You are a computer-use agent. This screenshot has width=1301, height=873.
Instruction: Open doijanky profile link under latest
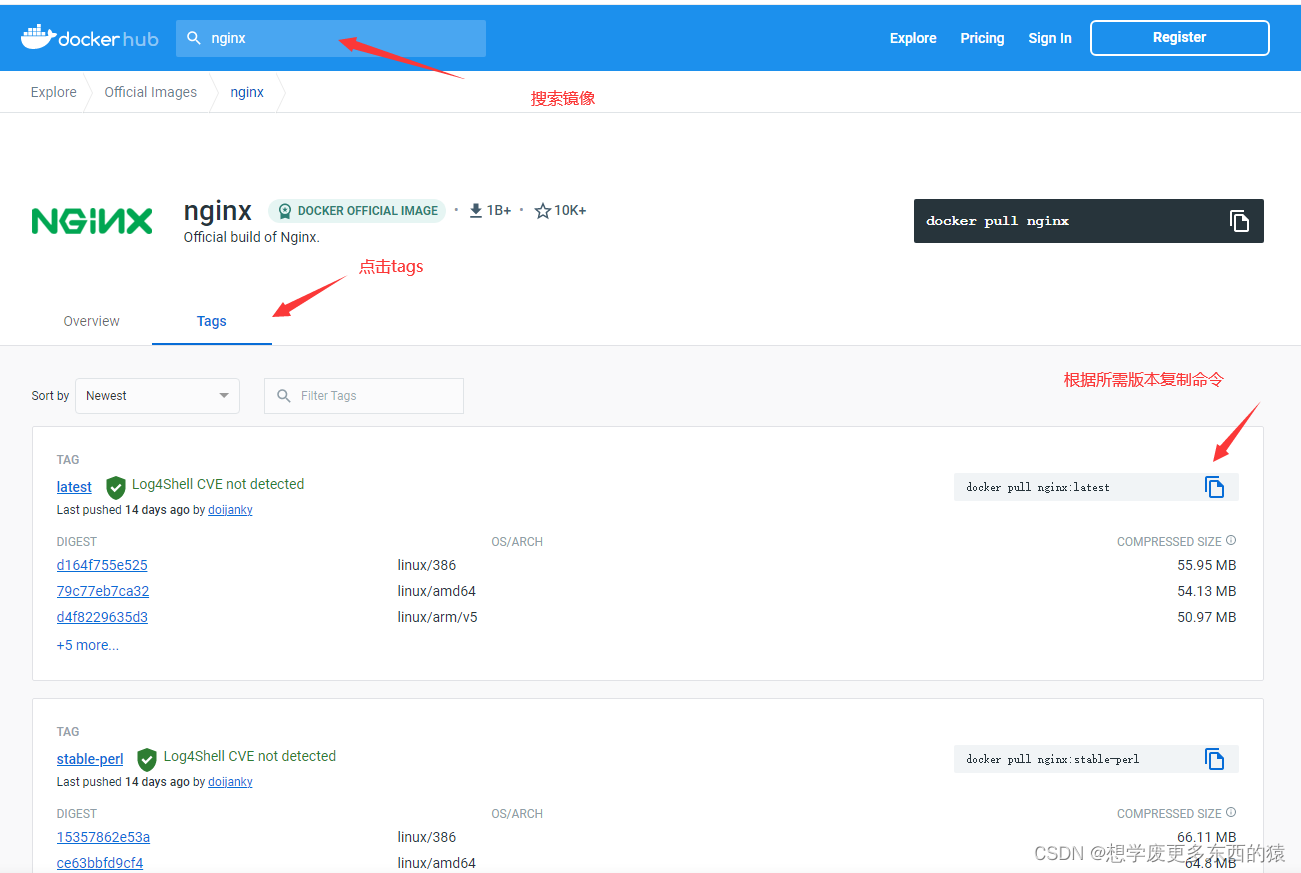click(x=230, y=510)
